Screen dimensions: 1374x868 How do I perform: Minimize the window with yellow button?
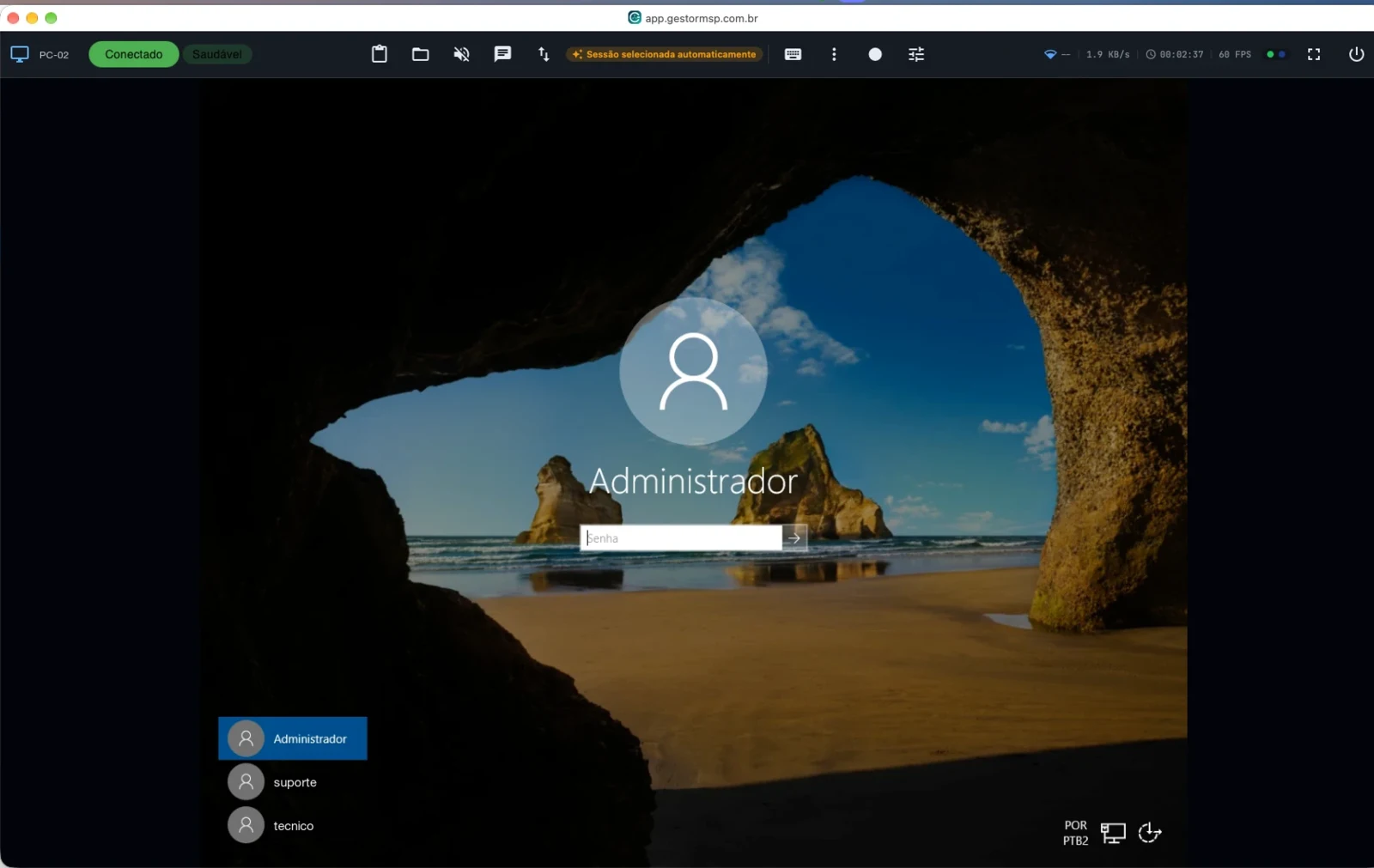click(32, 18)
